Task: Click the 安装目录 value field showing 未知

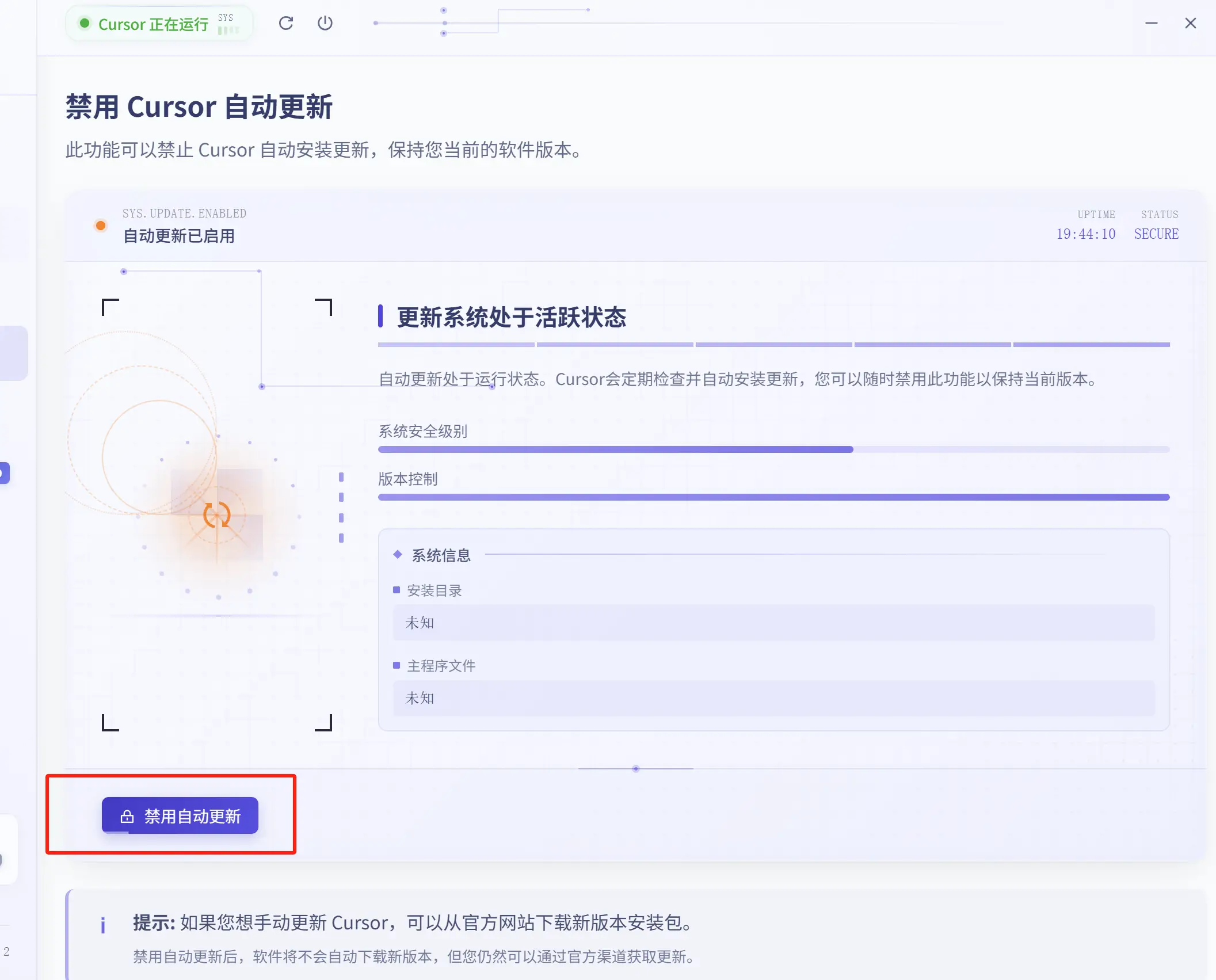Action: pos(773,622)
